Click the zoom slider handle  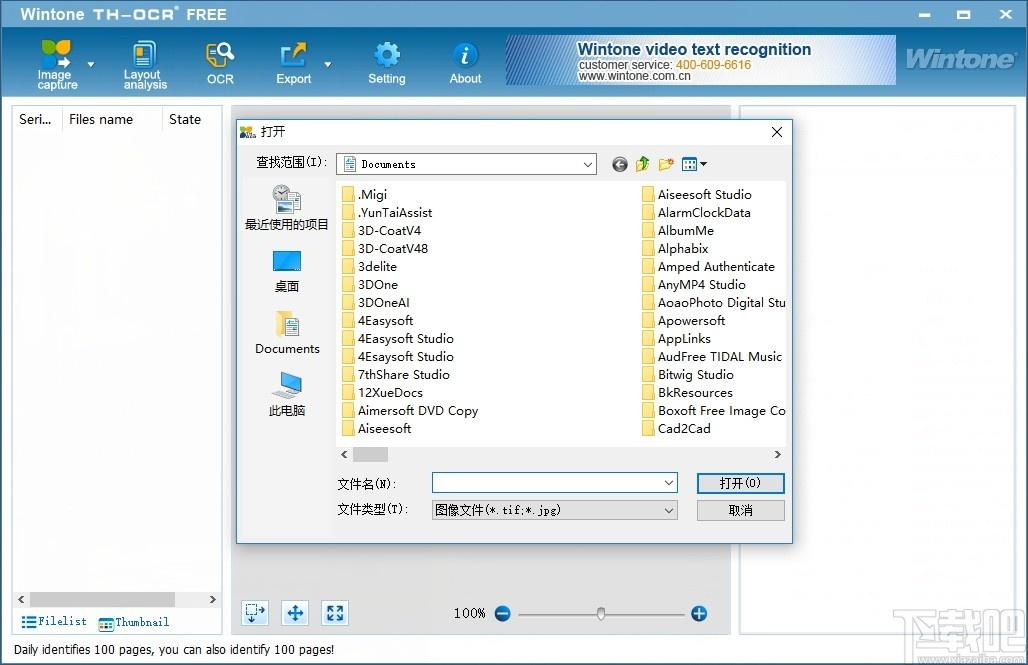(x=601, y=614)
